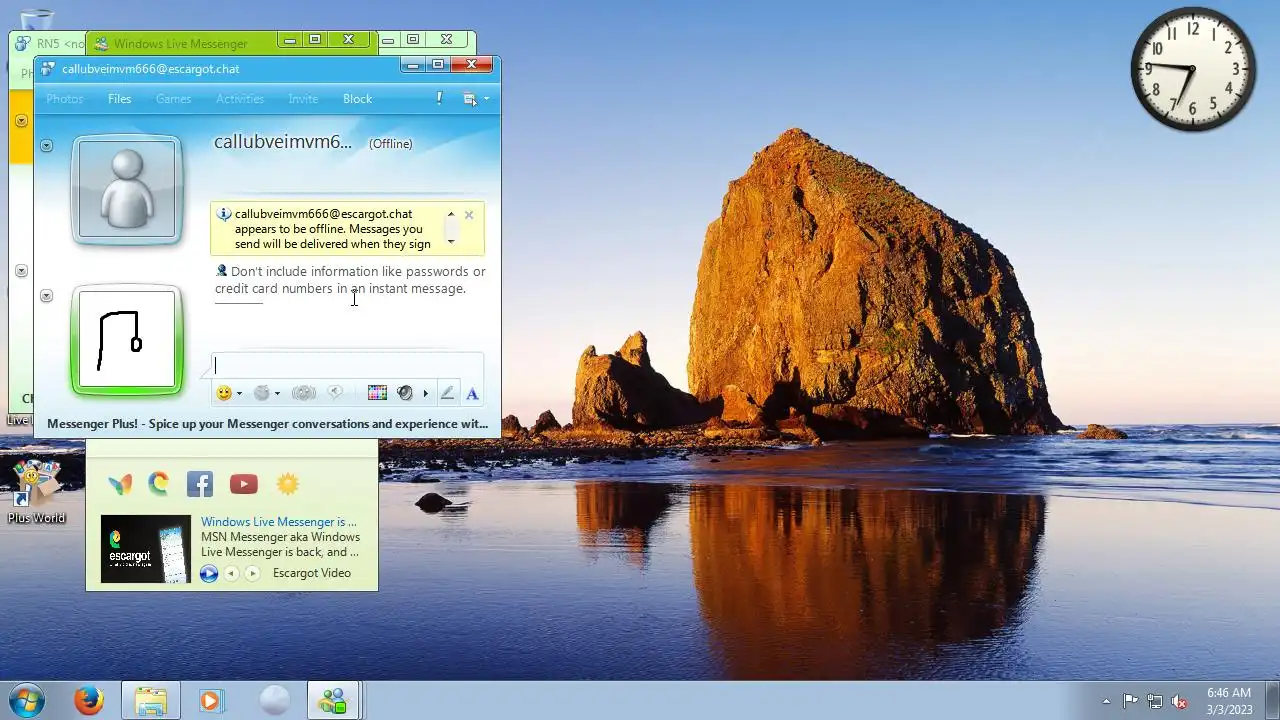The height and width of the screenshot is (720, 1280).
Task: Open the Activities menu item
Action: click(x=240, y=98)
